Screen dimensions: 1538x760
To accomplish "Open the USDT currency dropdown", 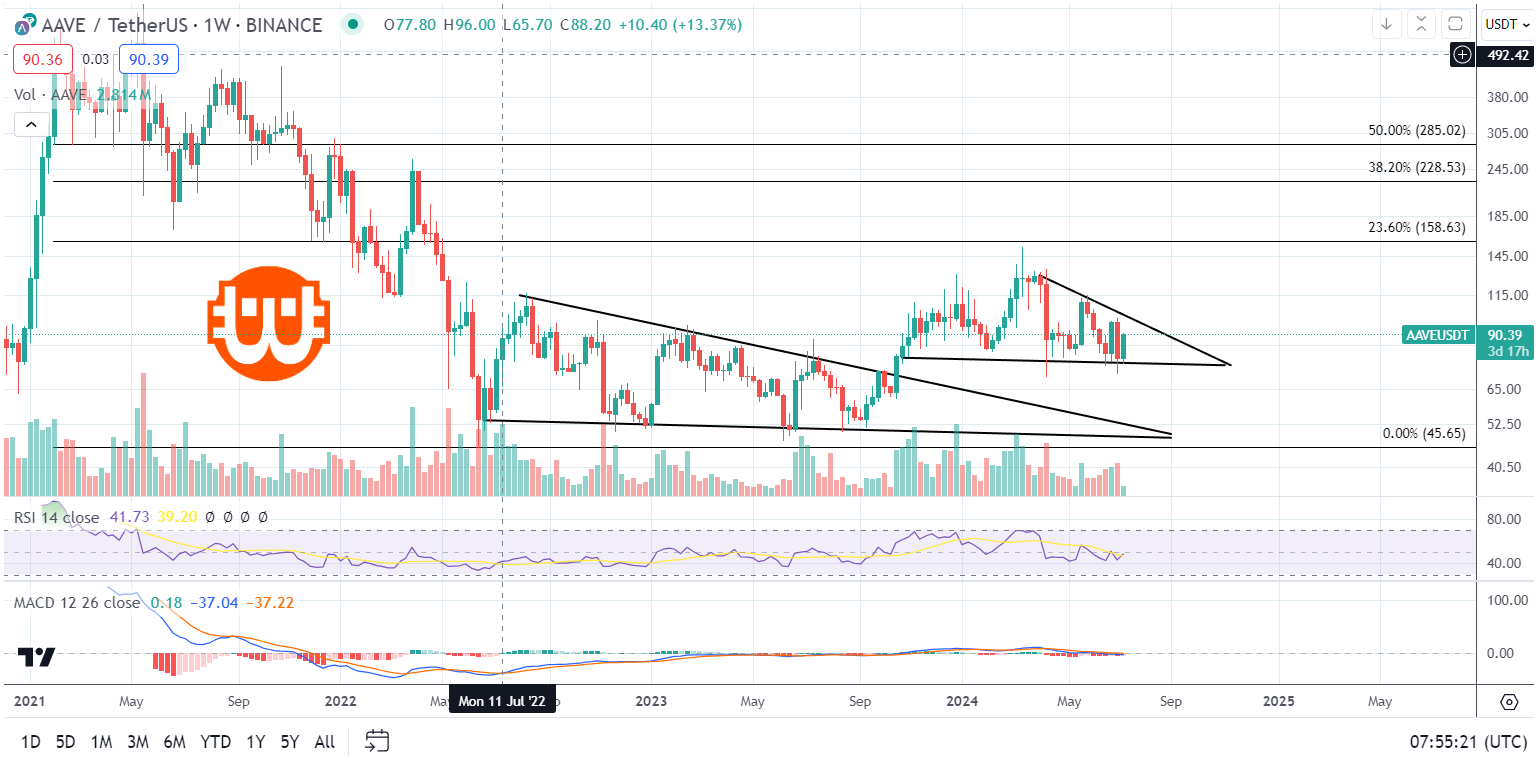I will click(1506, 24).
